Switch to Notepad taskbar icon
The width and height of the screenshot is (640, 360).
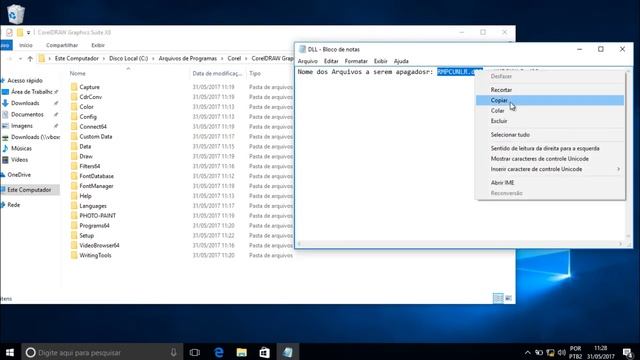[x=288, y=352]
